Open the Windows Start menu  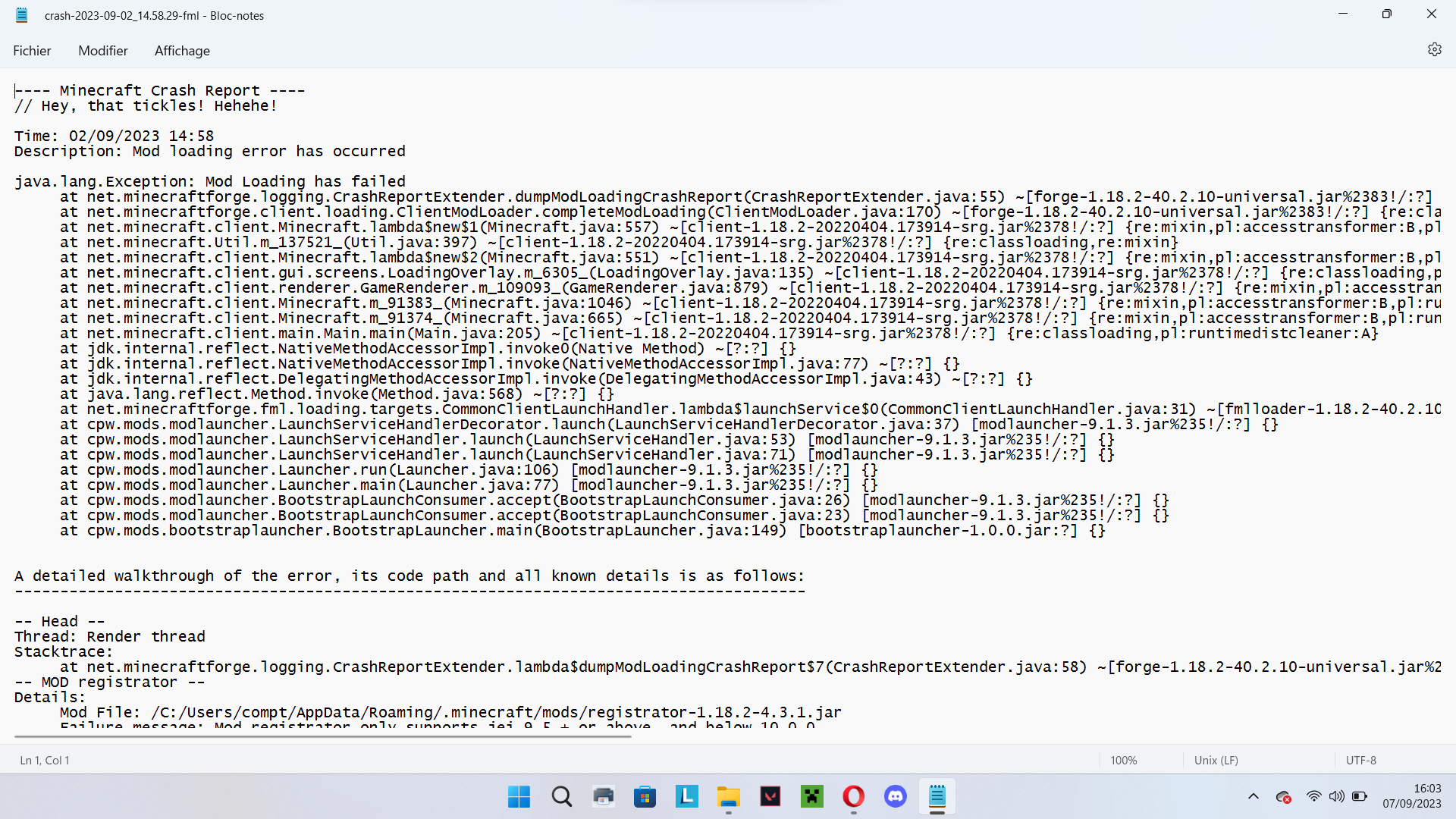(519, 796)
